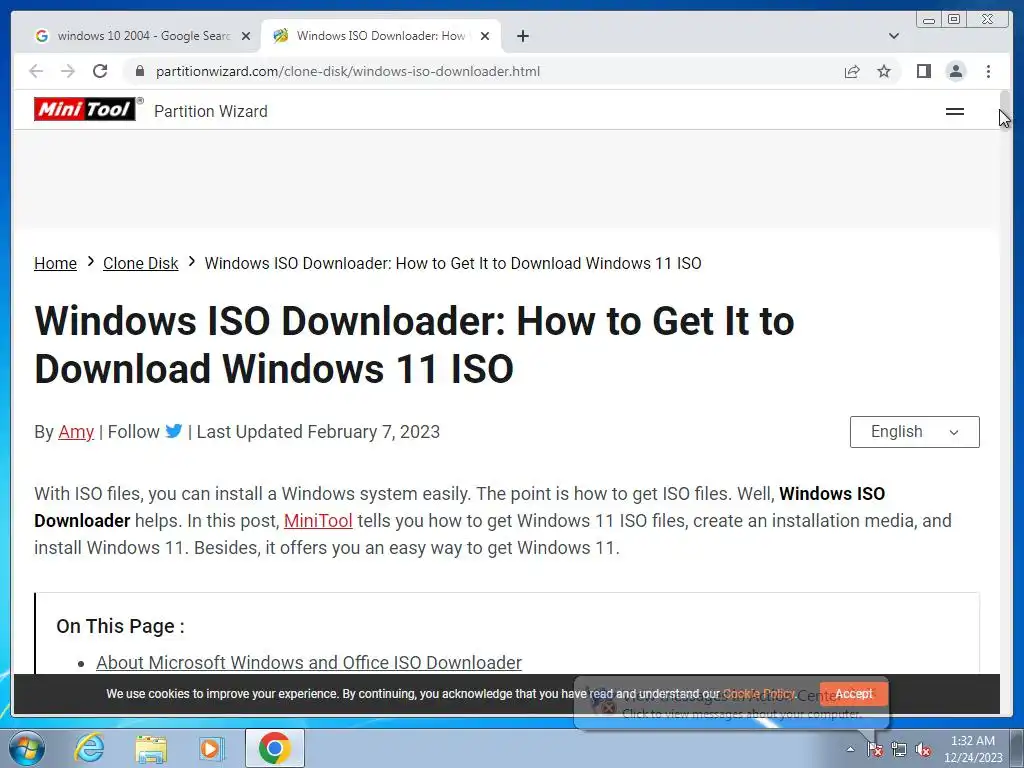Open the hamburger site menu
The image size is (1024, 768).
955,112
